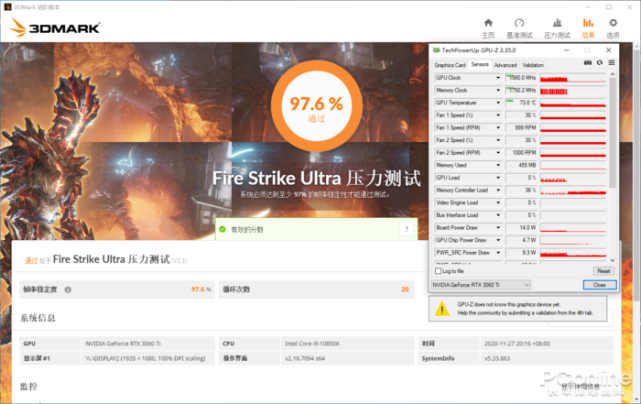
Task: Click the Reset button in GPU-Z
Action: point(603,271)
